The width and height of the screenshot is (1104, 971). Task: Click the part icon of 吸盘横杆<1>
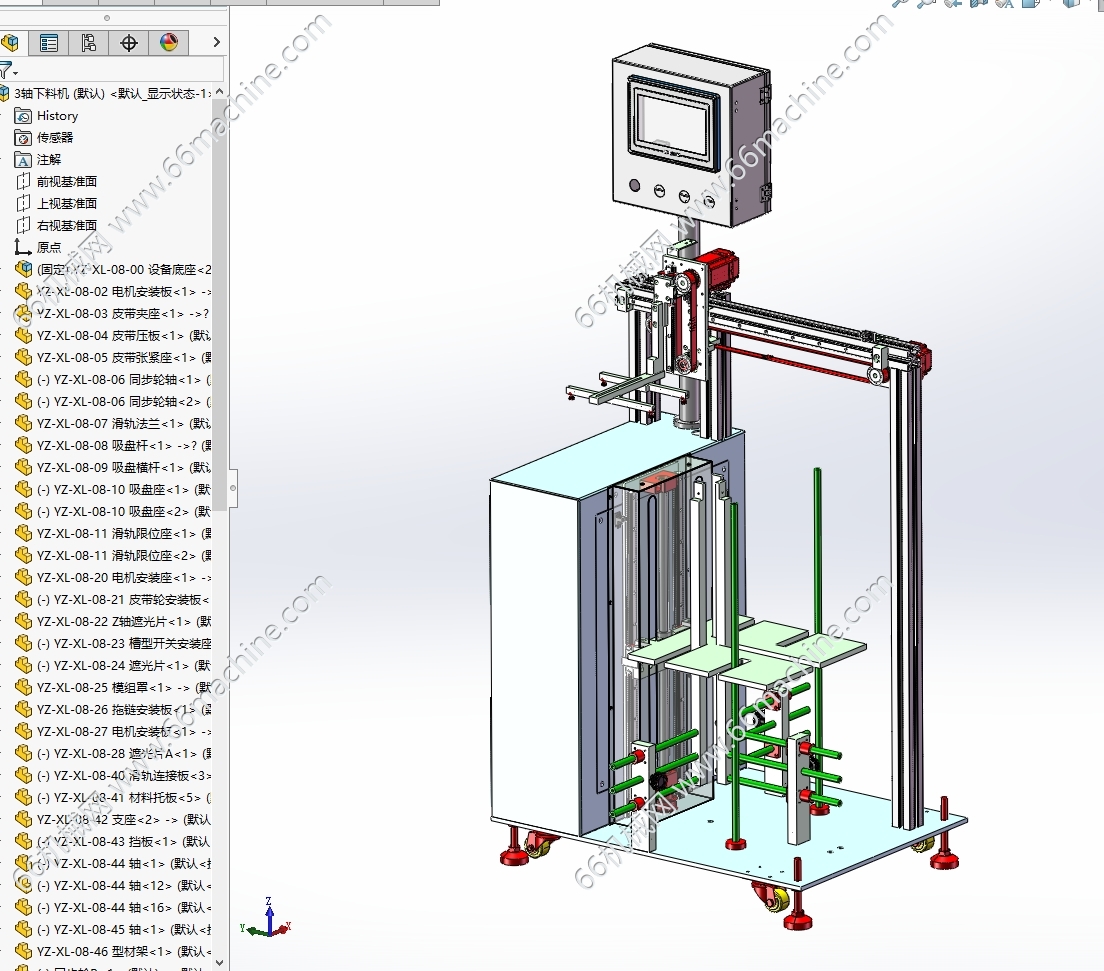coord(23,468)
